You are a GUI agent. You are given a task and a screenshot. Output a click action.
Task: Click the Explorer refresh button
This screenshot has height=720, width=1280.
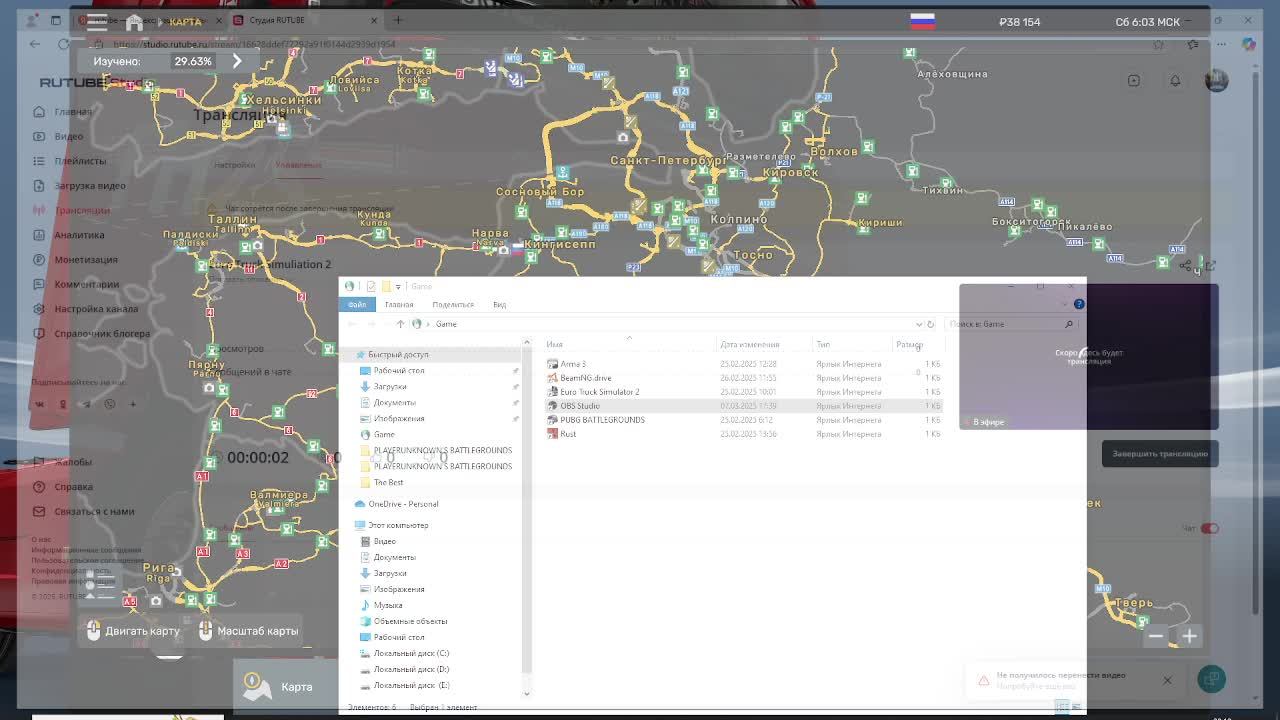[x=930, y=324]
